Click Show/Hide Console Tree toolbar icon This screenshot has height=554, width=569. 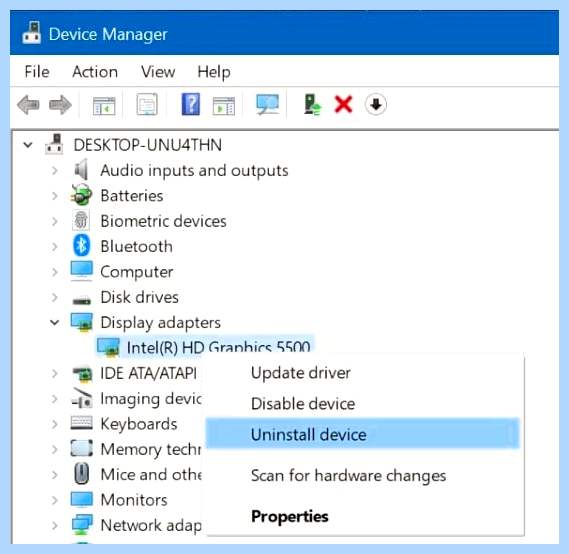(104, 106)
